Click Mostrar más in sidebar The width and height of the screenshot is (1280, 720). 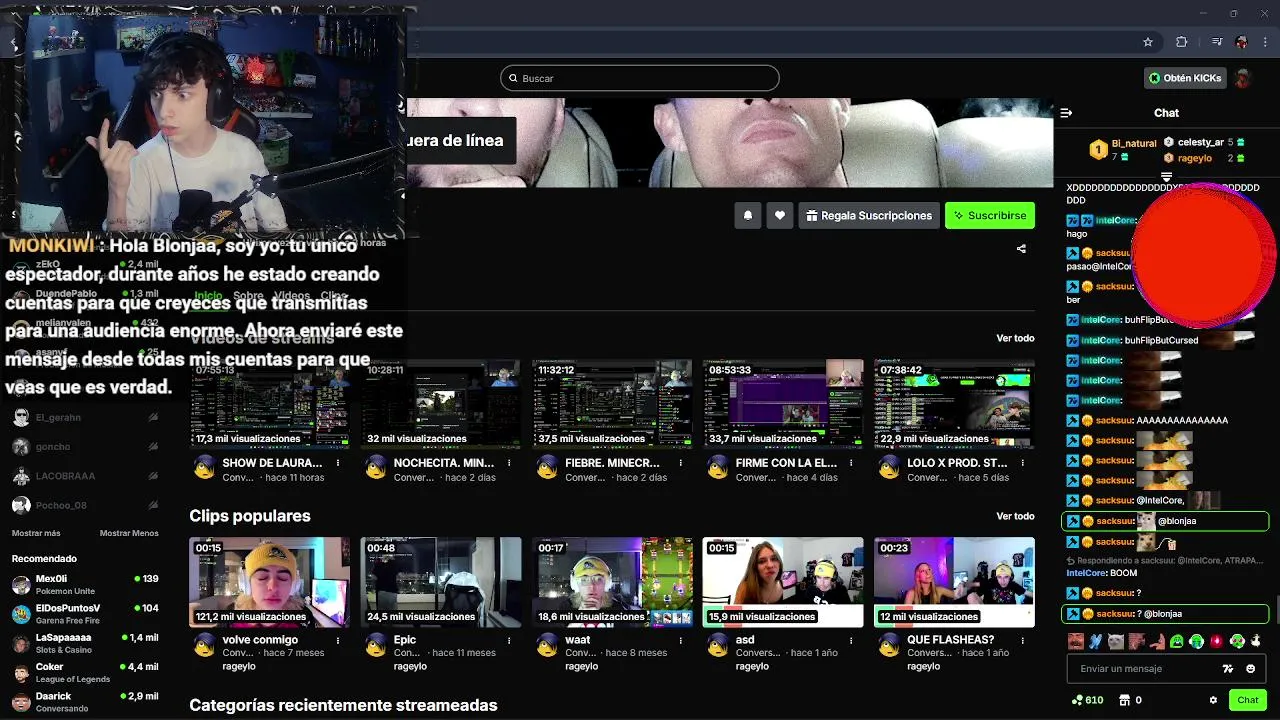pyautogui.click(x=36, y=533)
